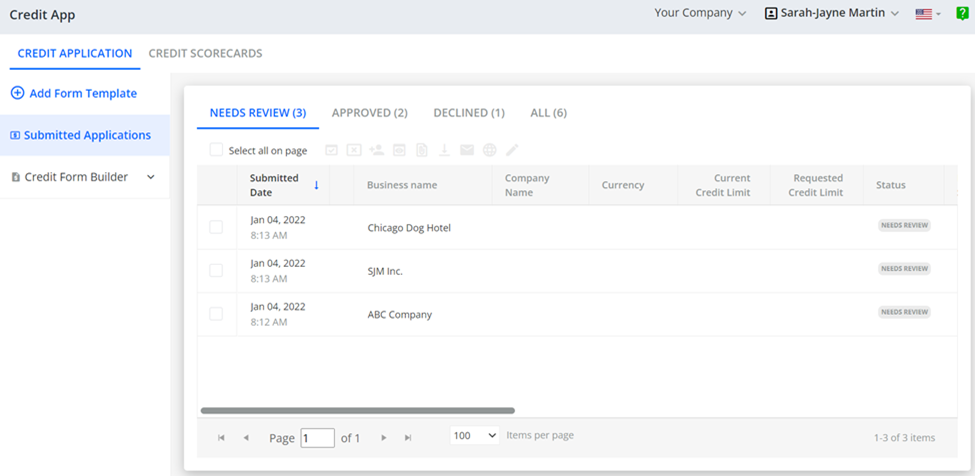
Task: Open the Your Company dropdown
Action: 700,13
